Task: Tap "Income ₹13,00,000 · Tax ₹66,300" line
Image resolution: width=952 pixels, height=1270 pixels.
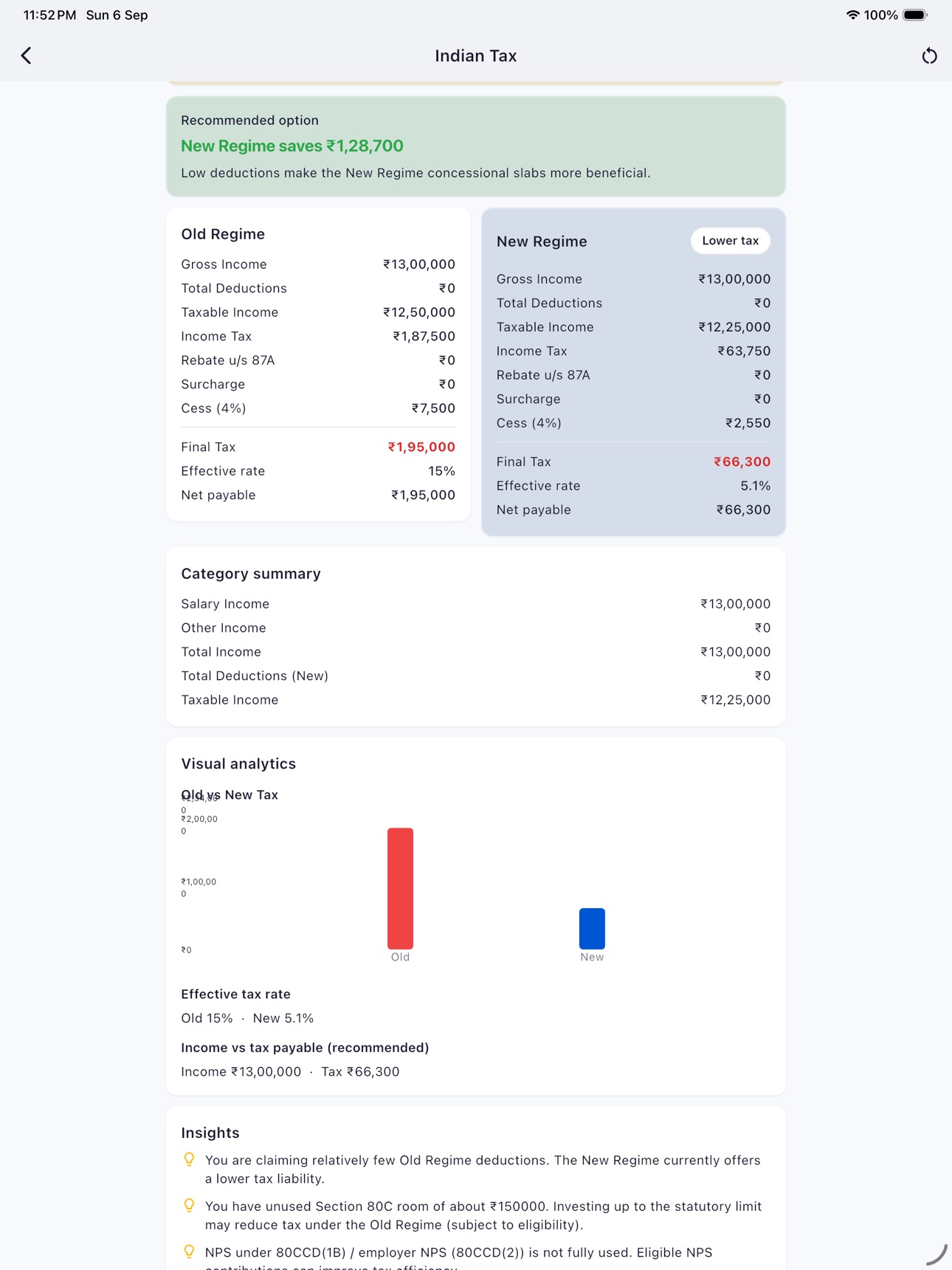Action: point(290,1071)
